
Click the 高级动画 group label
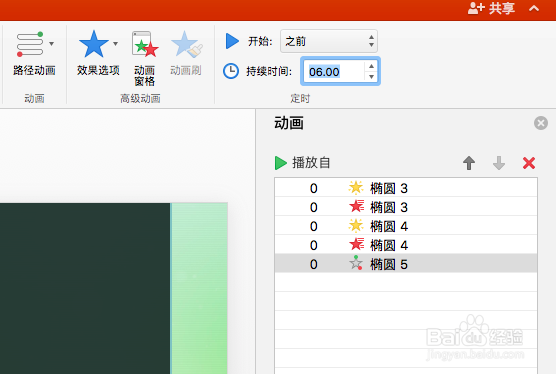140,98
